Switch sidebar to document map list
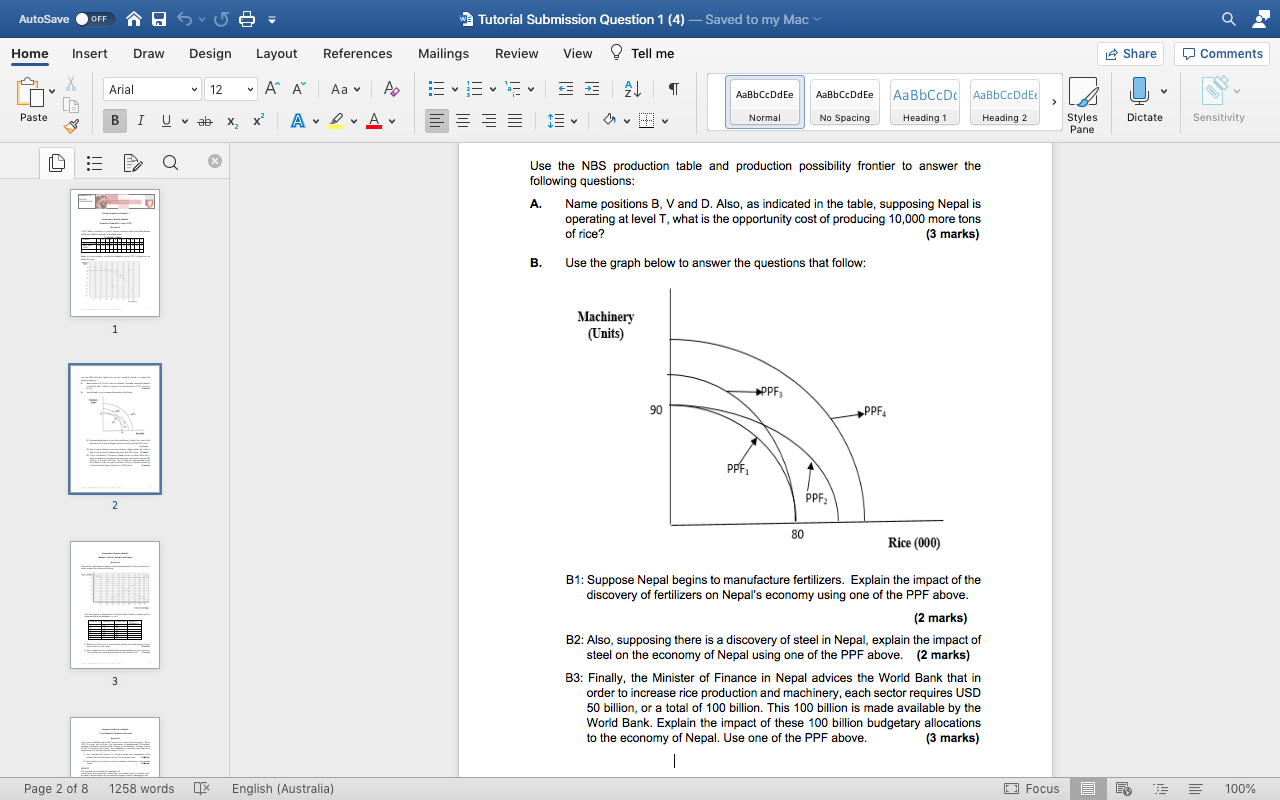This screenshot has width=1280, height=800. pyautogui.click(x=95, y=163)
